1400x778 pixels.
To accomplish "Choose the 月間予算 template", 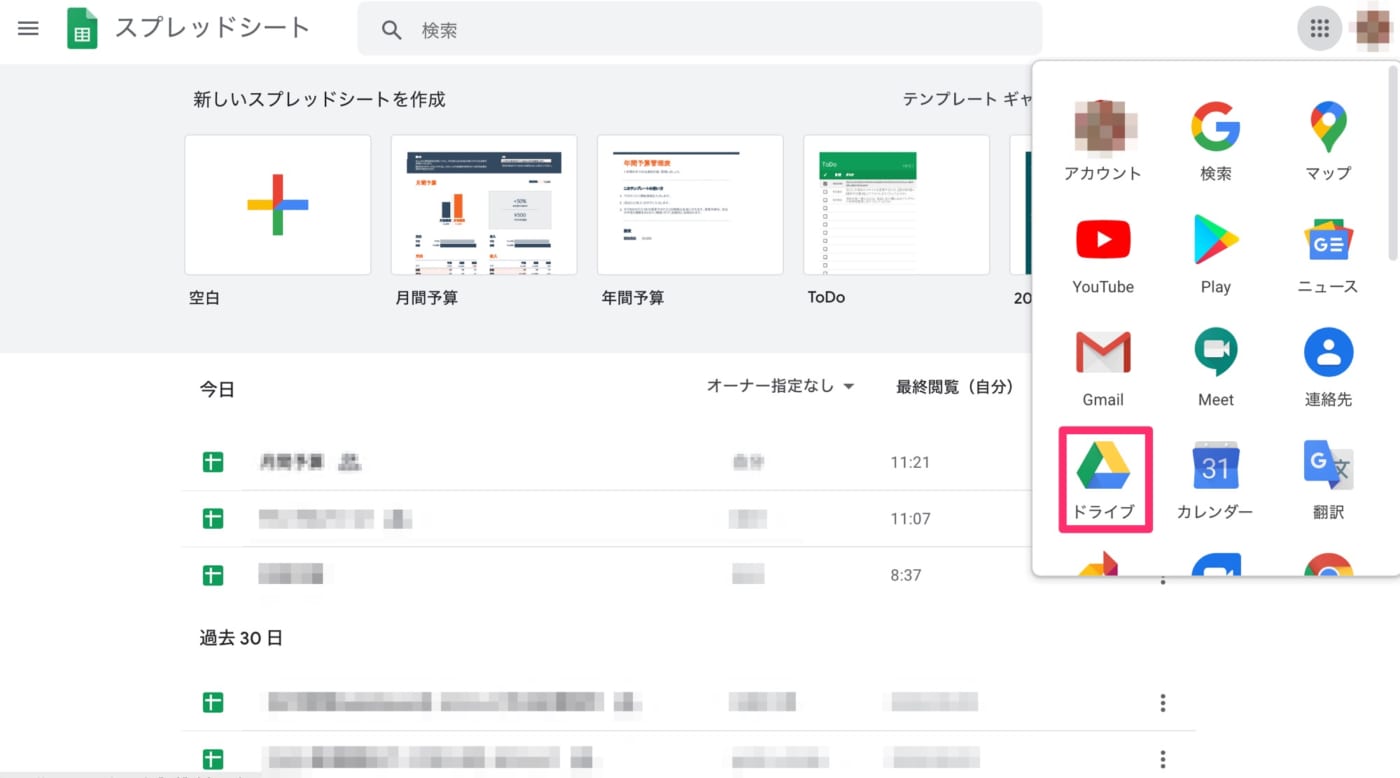I will pos(484,205).
